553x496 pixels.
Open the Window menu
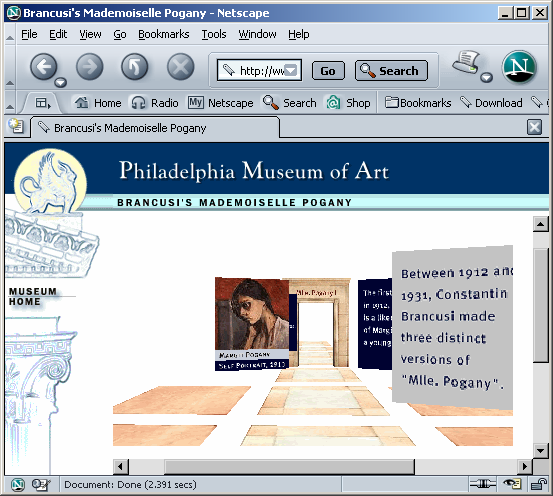pos(257,34)
